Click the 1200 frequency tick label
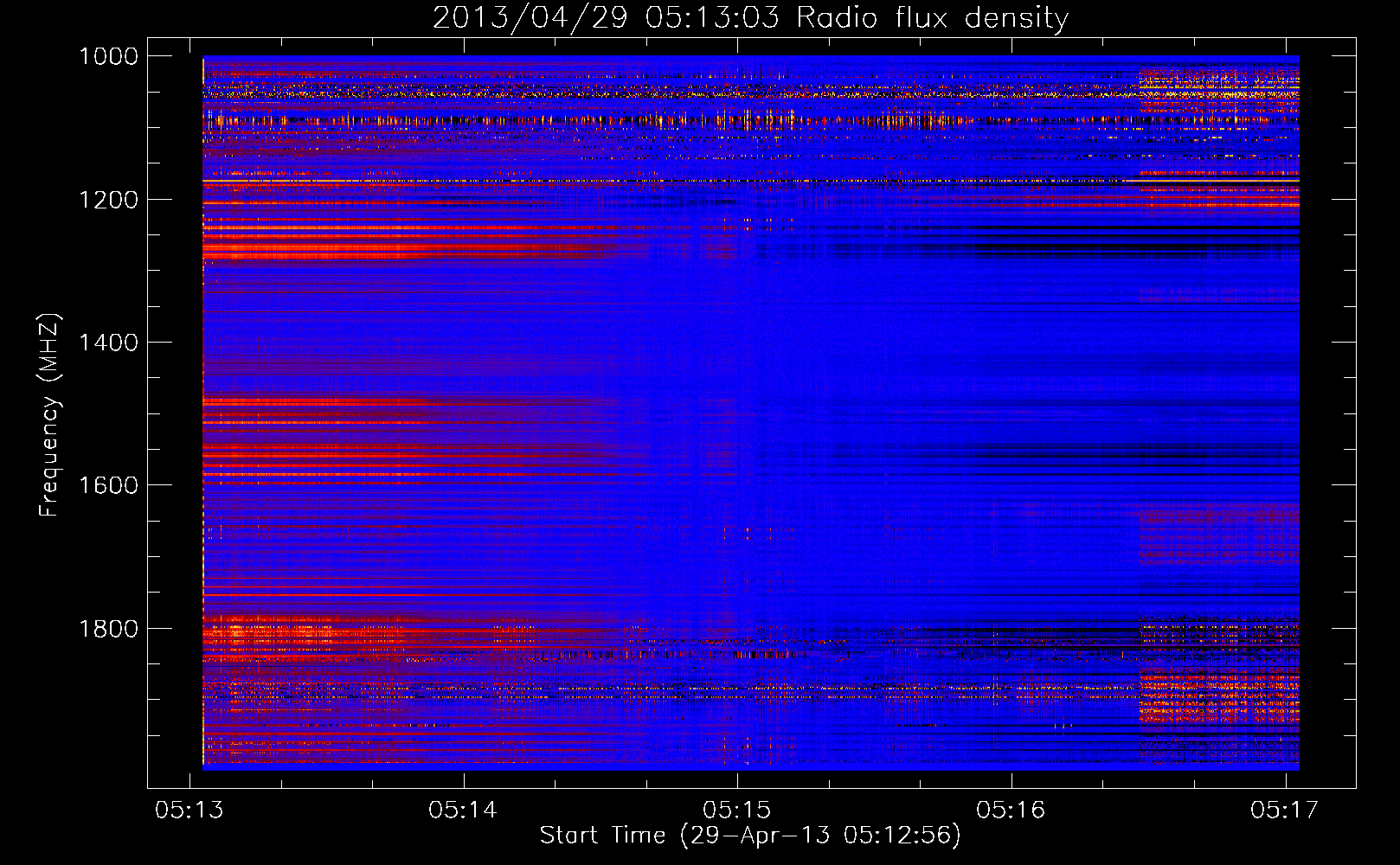 tap(108, 200)
